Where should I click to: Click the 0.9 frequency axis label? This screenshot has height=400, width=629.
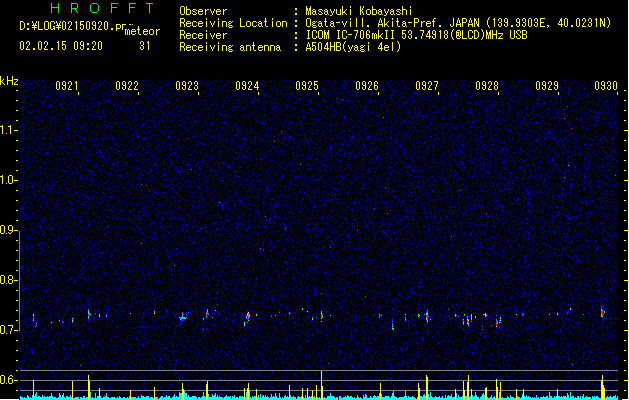(8, 230)
